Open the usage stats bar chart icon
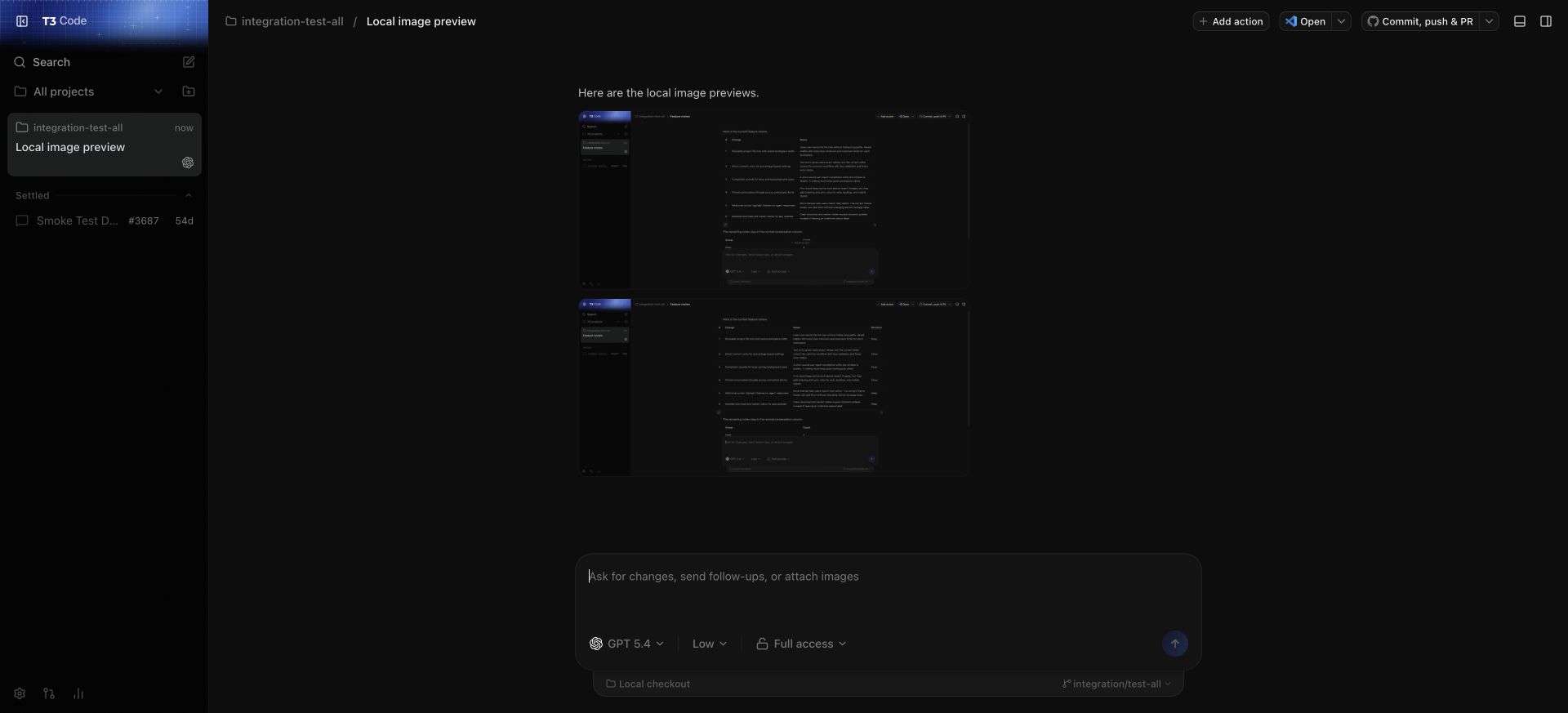1568x713 pixels. [x=78, y=693]
